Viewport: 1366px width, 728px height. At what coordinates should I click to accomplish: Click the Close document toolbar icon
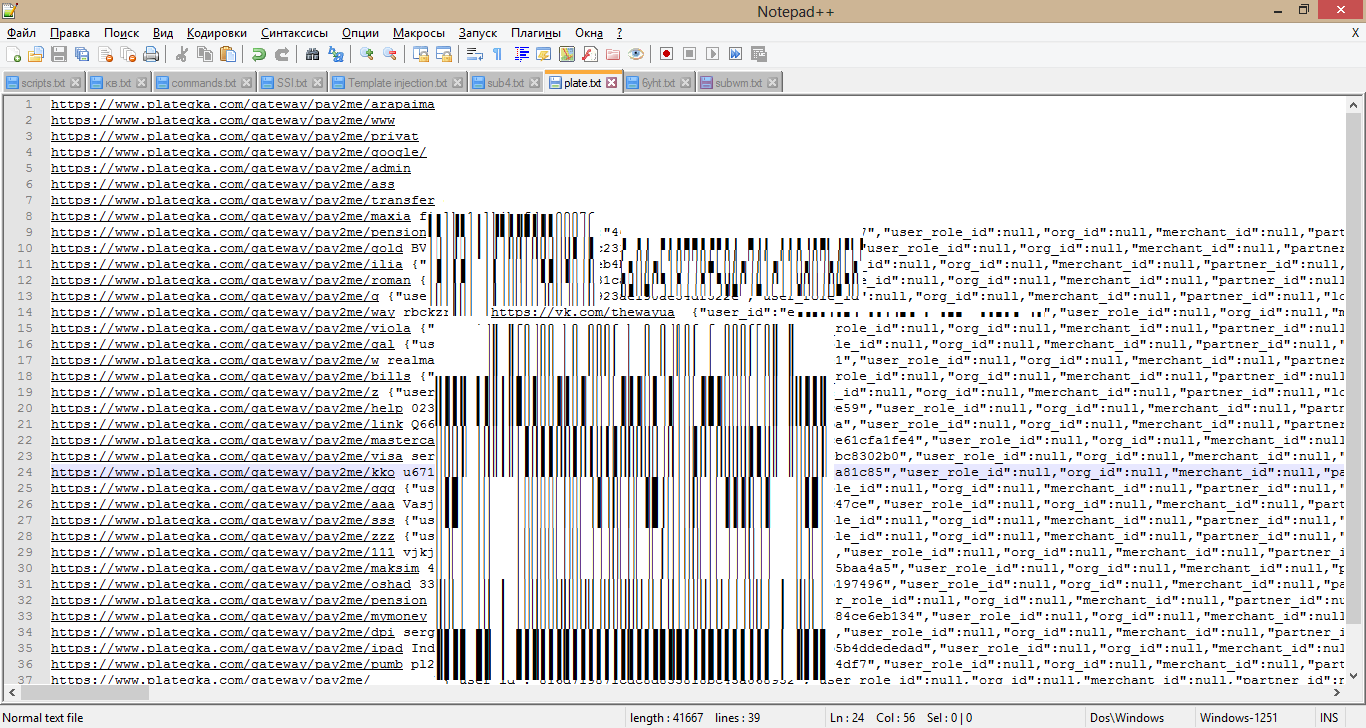(x=105, y=54)
